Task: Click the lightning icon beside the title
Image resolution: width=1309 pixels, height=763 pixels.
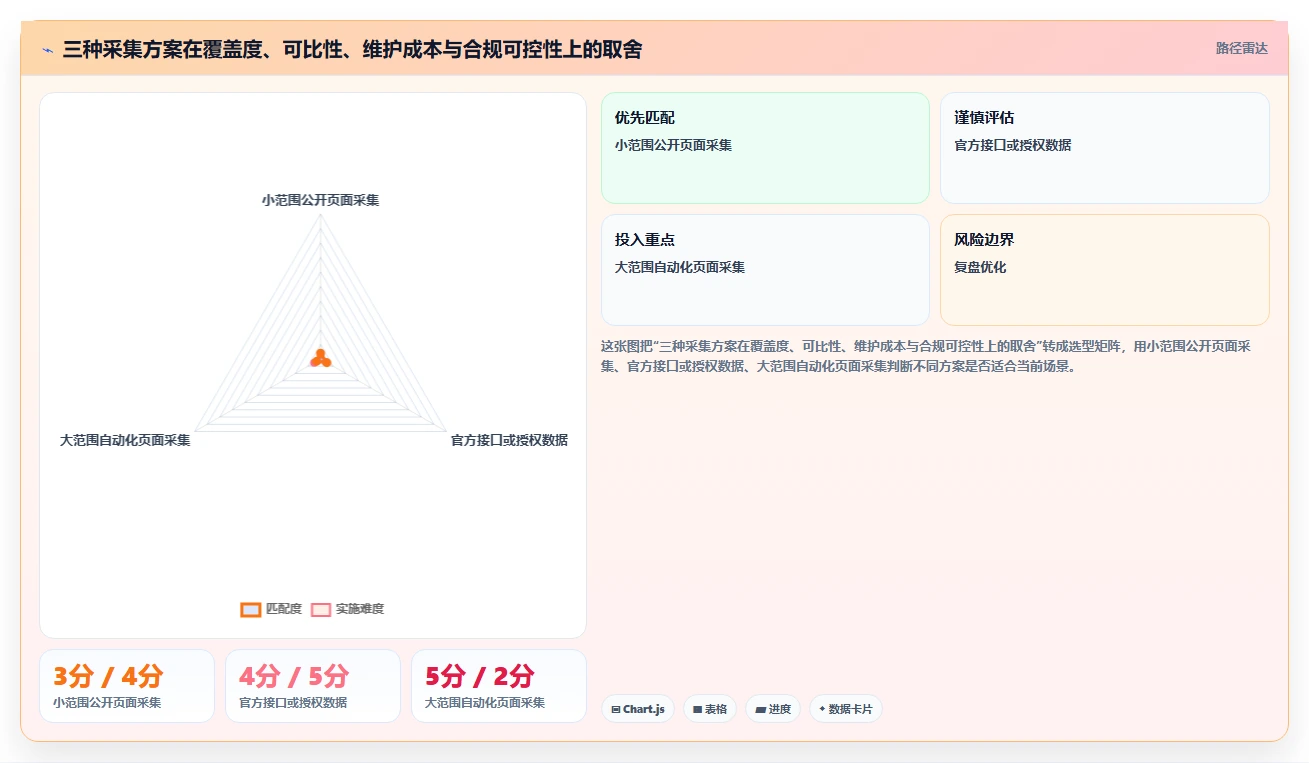Action: point(47,49)
